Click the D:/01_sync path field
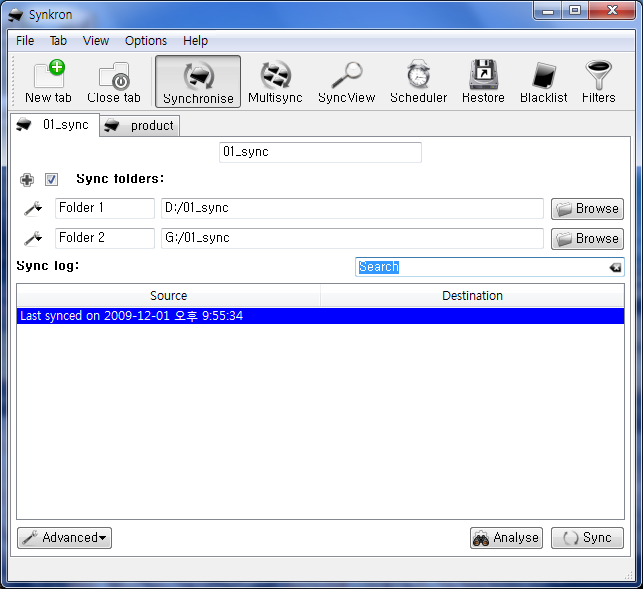 coord(352,208)
